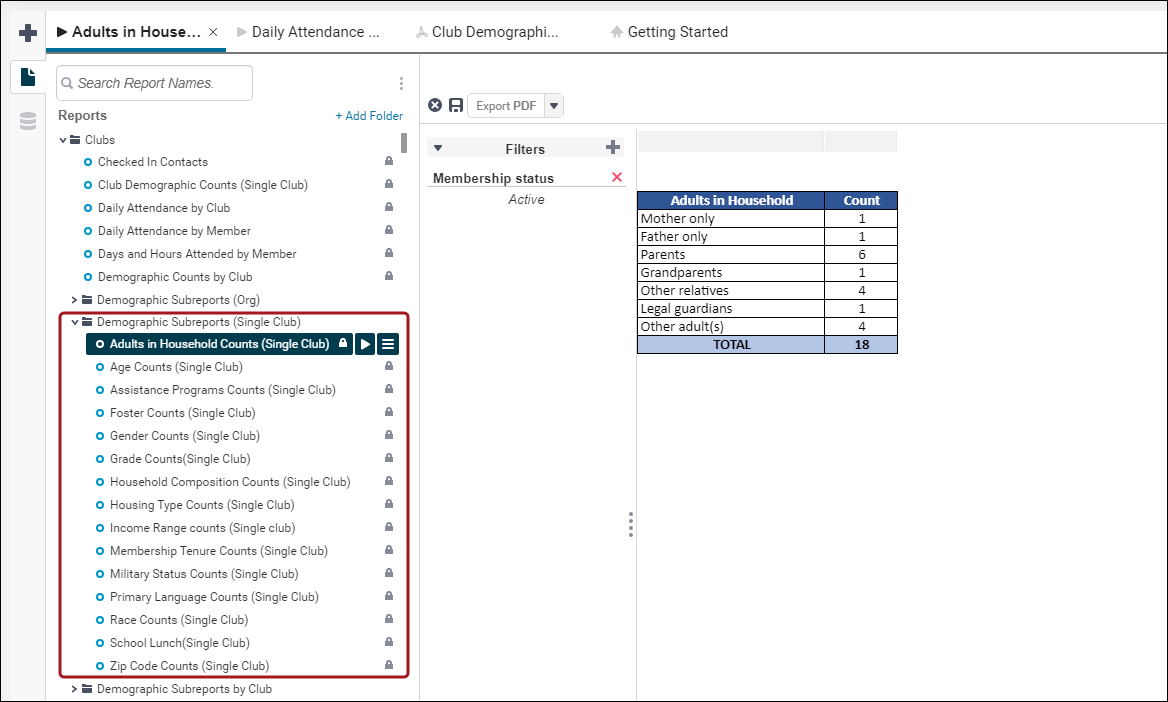Screen dimensions: 1168x702
Task: Run the Adults in Household Counts report
Action: (x=365, y=344)
